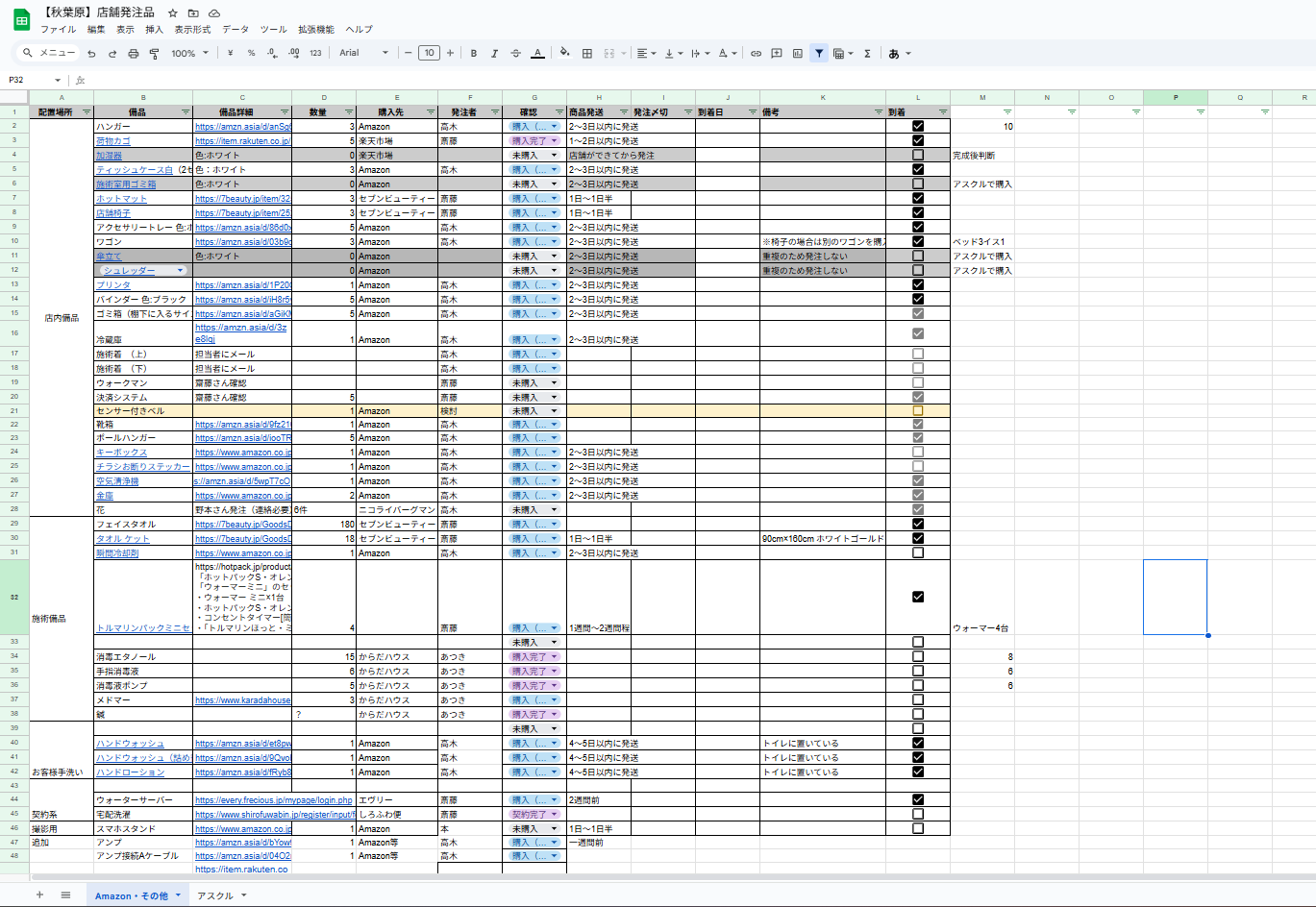Open the 100% zoom dropdown

(x=189, y=54)
